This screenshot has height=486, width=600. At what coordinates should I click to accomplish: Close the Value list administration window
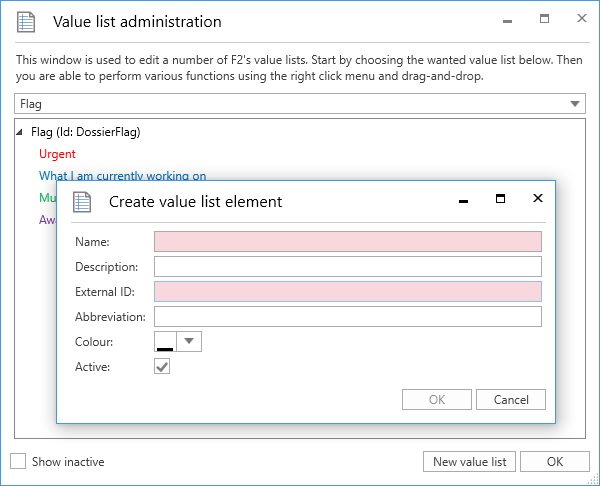581,19
